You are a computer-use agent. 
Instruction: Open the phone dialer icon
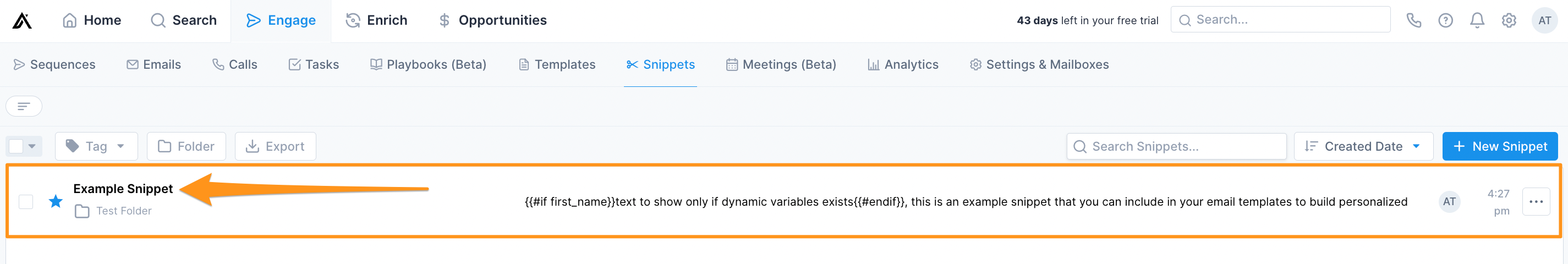pyautogui.click(x=1413, y=21)
